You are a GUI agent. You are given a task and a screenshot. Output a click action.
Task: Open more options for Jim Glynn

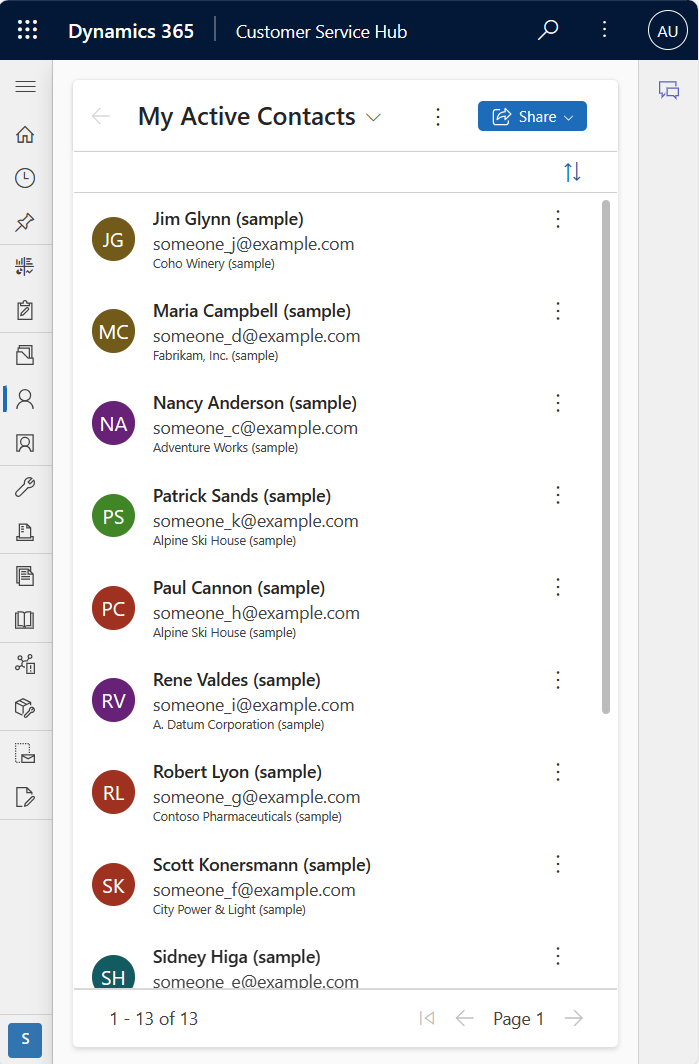coord(558,218)
